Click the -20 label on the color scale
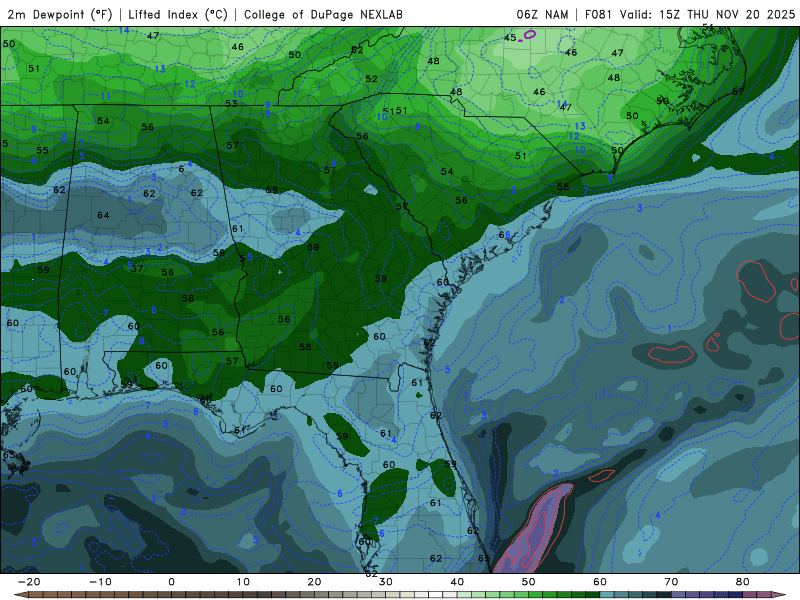The width and height of the screenshot is (800, 600). 29,582
